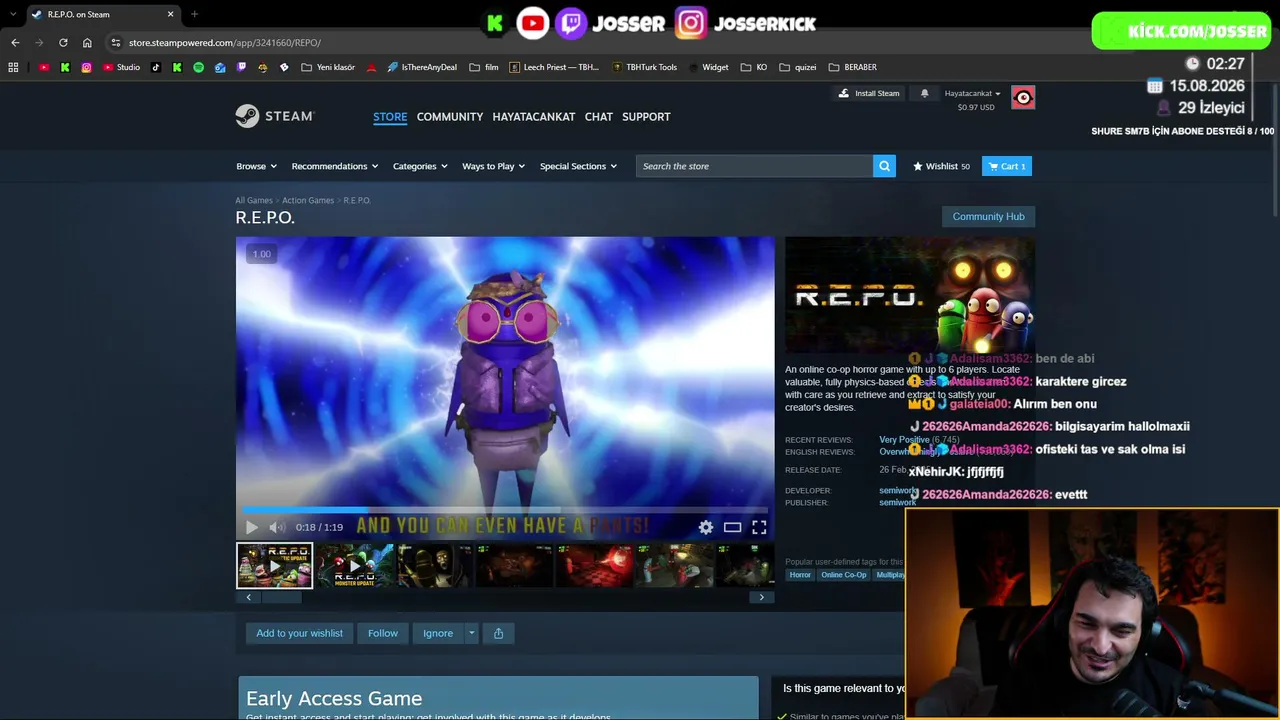Open the YouTube Studio bookmark
Image resolution: width=1280 pixels, height=720 pixels.
tap(122, 67)
